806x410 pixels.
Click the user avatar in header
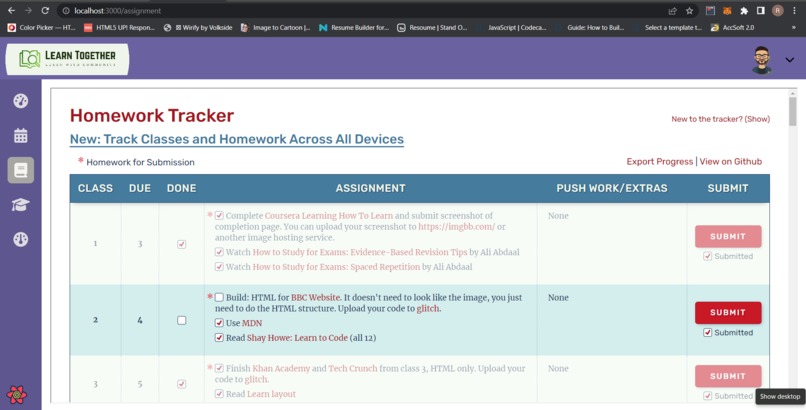(x=762, y=60)
